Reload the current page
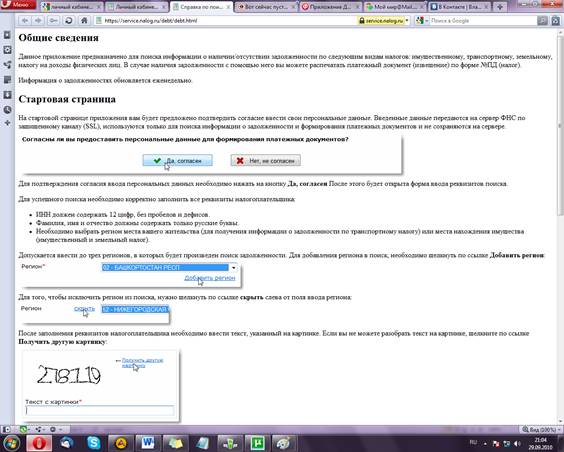The height and width of the screenshot is (452, 564). pyautogui.click(x=69, y=20)
